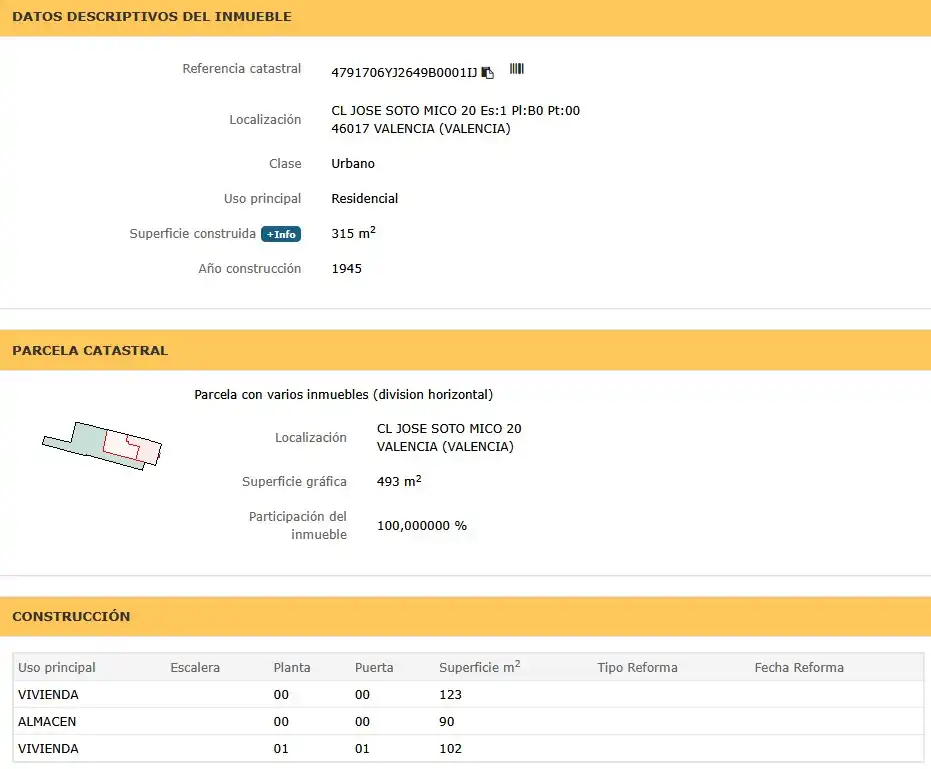Open the barcode icon next to reference
Image resolution: width=931 pixels, height=769 pixels.
517,69
